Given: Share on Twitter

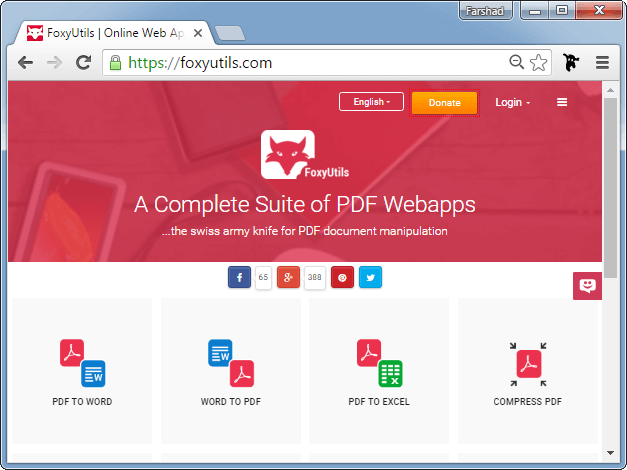Looking at the screenshot, I should point(370,277).
